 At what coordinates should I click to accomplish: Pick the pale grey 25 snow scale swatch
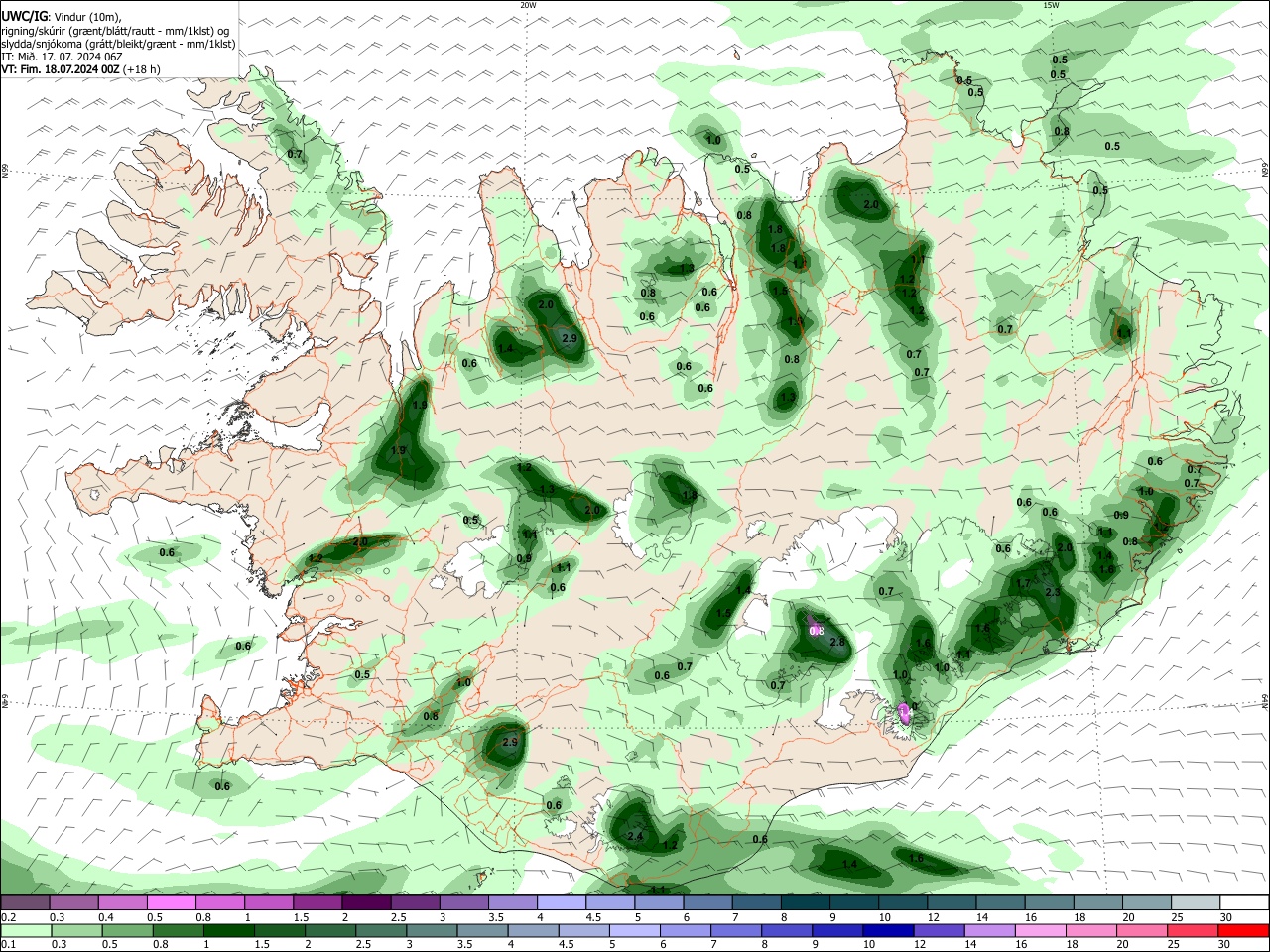pos(1196,903)
